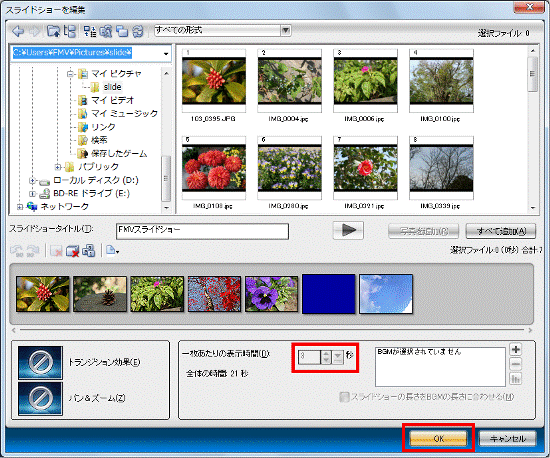The width and height of the screenshot is (550, 458).
Task: Click the refresh icon in the toolbar
Action: point(138,31)
